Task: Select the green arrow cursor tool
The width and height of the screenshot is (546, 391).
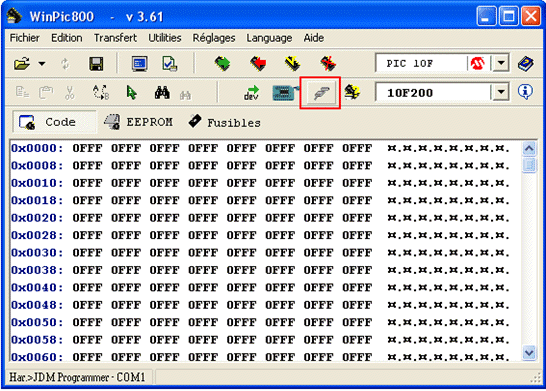Action: [x=131, y=93]
